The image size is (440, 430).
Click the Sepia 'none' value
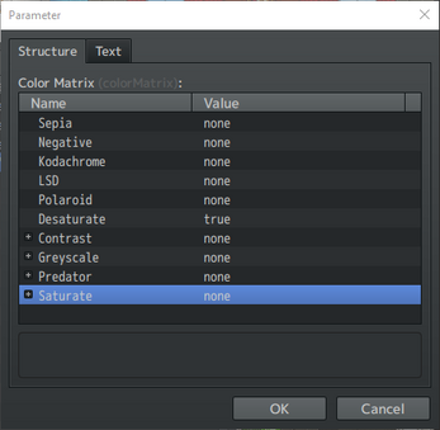coord(217,124)
